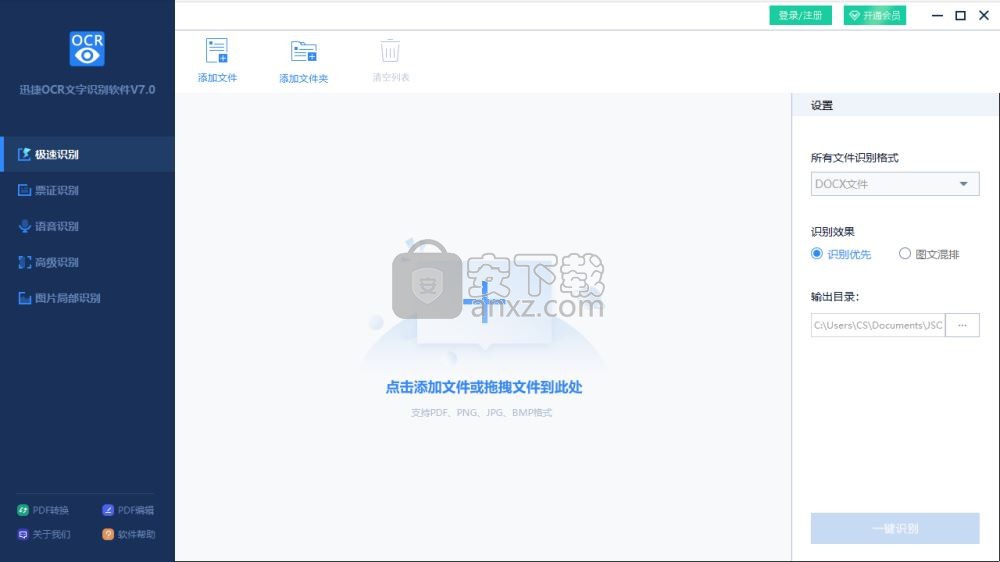Click the output directory path field
Viewport: 1000px width, 562px height.
(x=878, y=325)
